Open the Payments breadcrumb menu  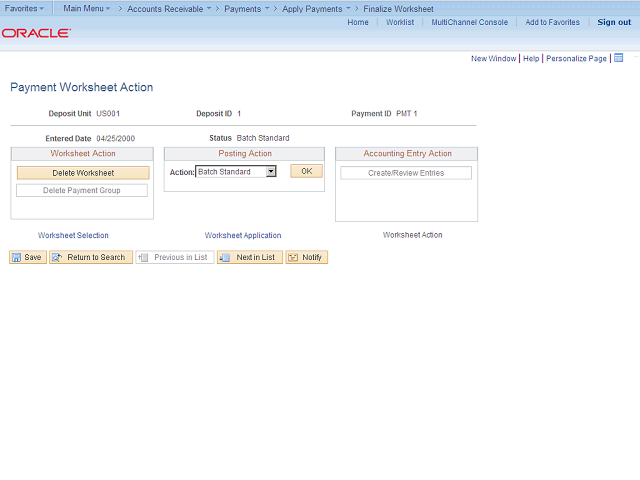click(x=247, y=9)
